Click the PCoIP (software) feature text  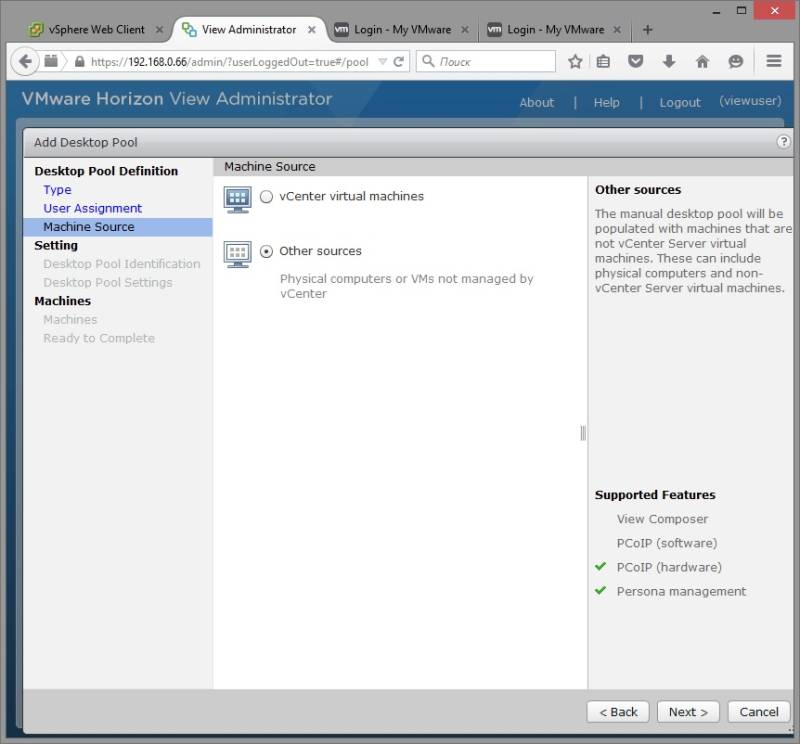coord(667,543)
